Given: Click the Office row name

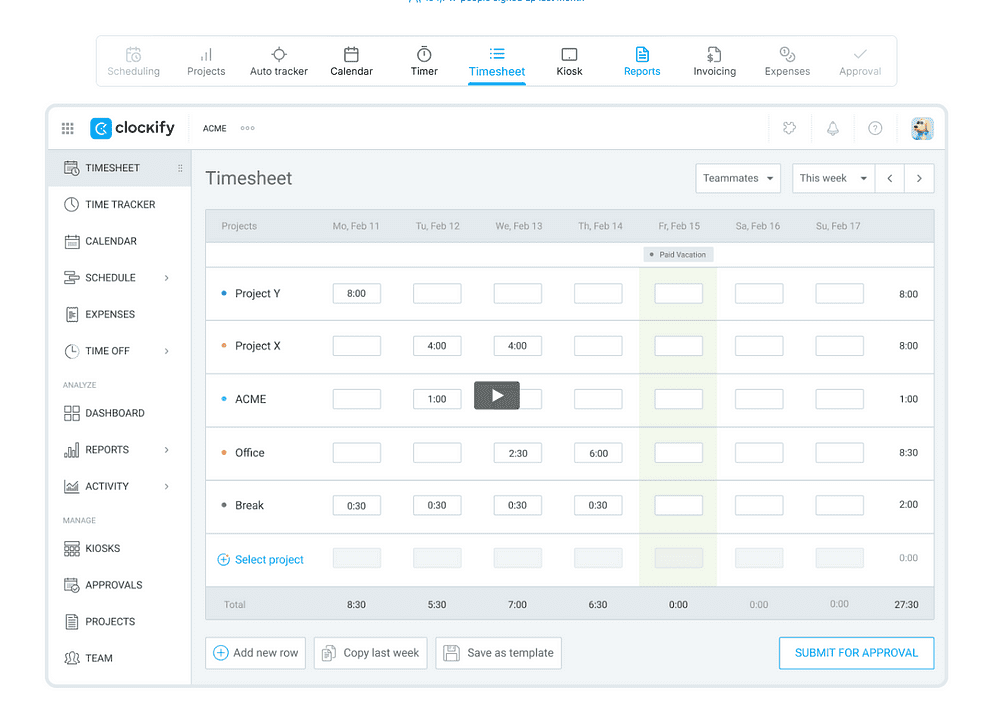Looking at the screenshot, I should [x=249, y=453].
